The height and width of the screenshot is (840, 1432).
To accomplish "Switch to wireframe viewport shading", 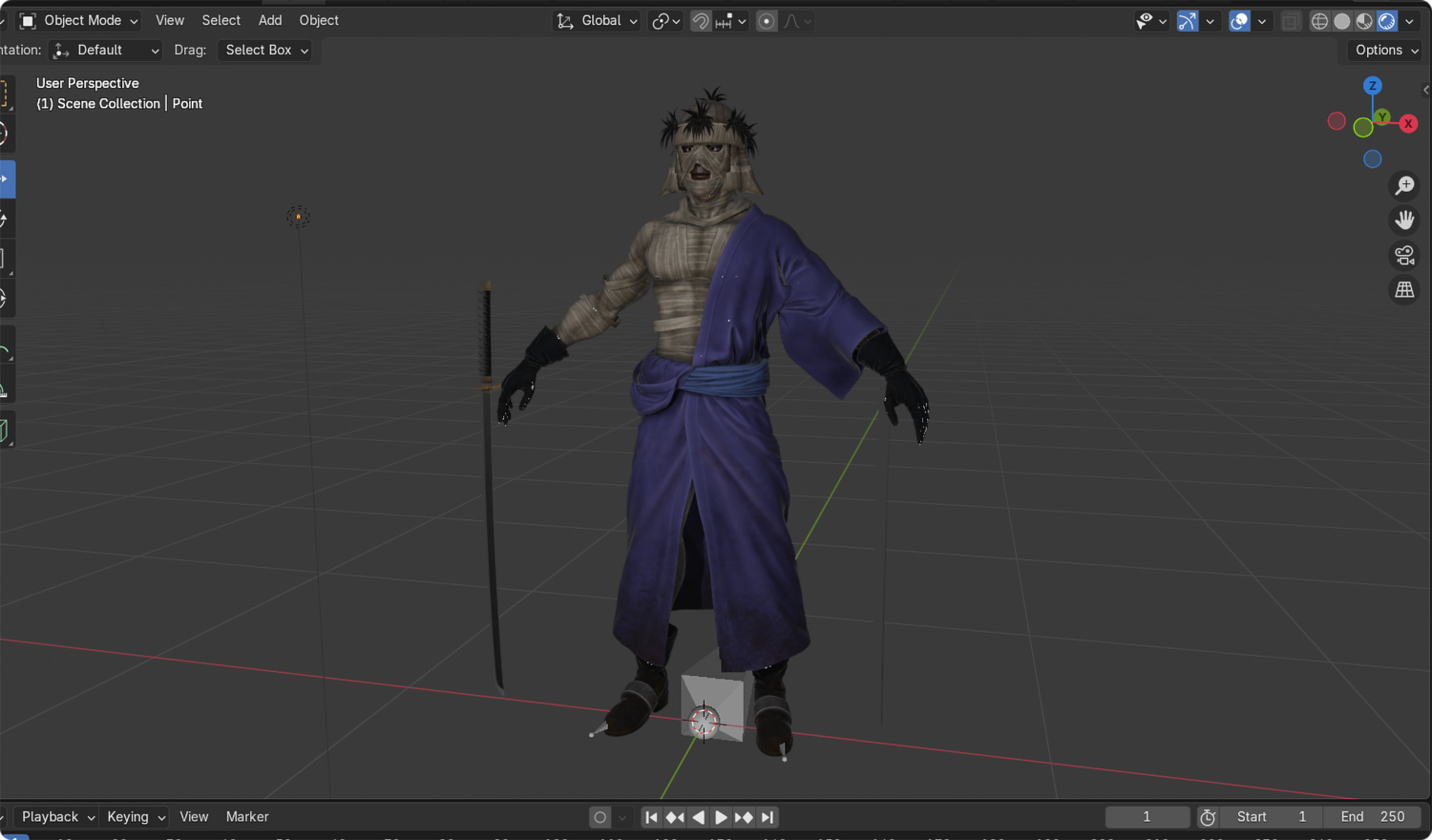I will [x=1319, y=21].
